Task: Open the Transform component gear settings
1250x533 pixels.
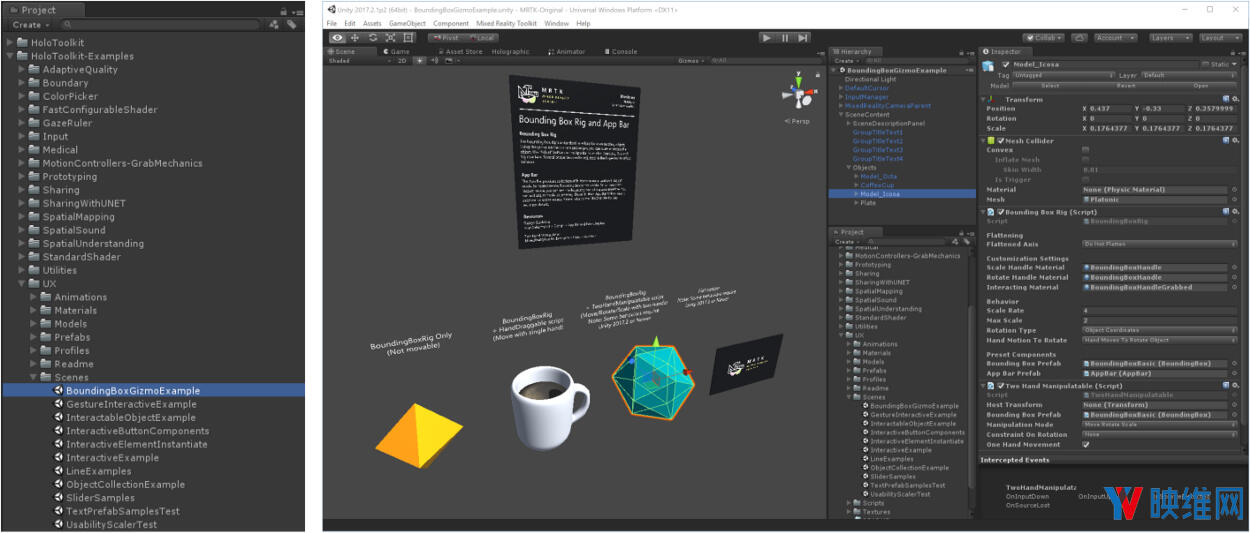Action: tap(1233, 100)
